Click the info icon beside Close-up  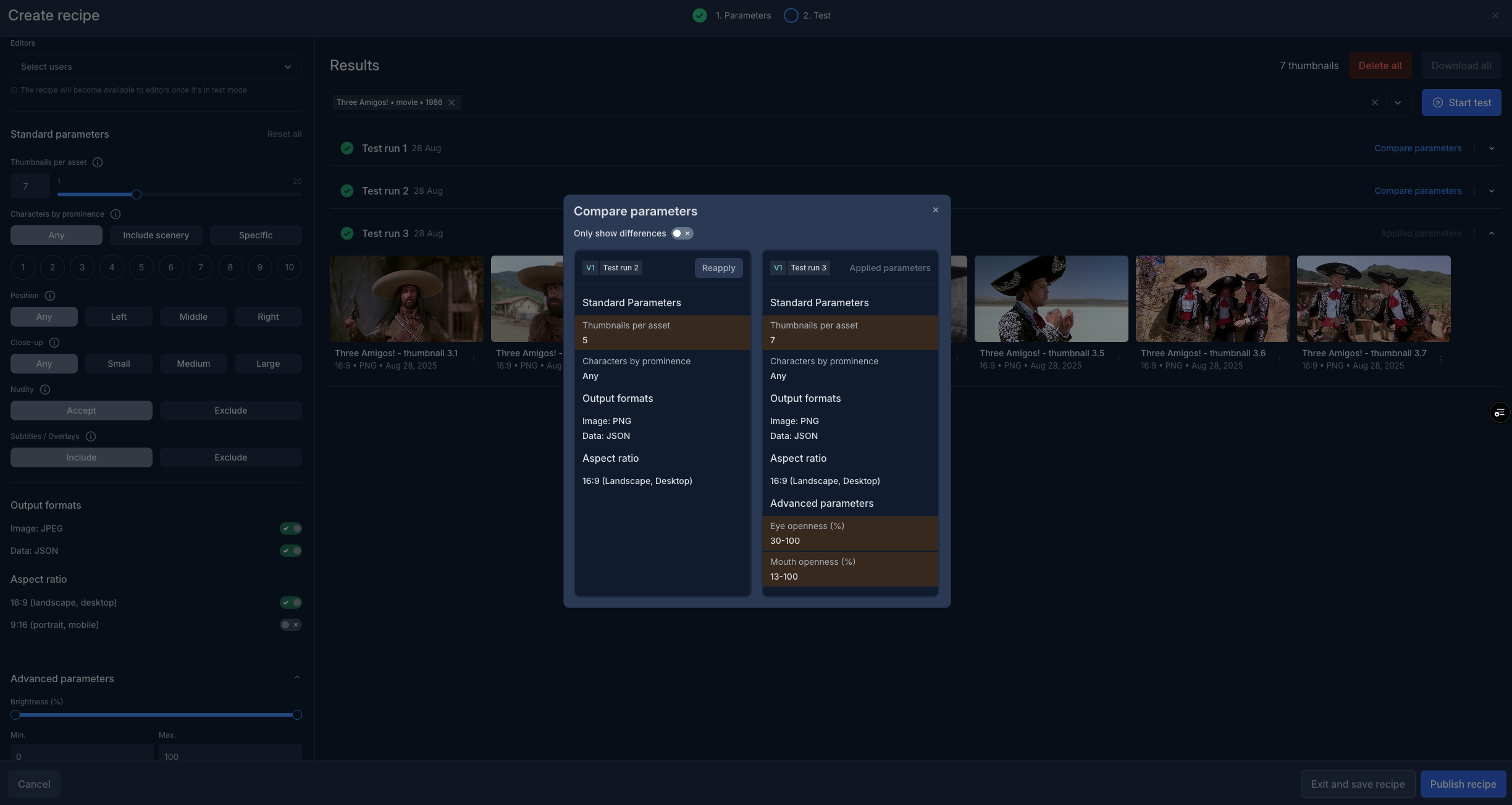[54, 343]
